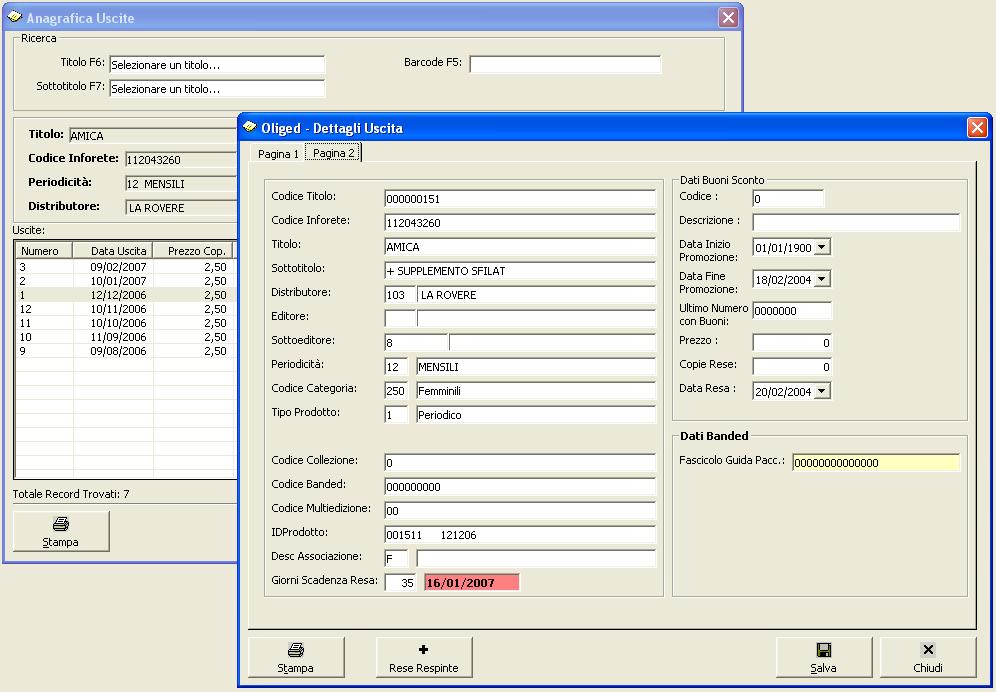Viewport: 996px width, 692px height.
Task: Click the Anagrafica Uscite title bar icon
Action: [x=15, y=17]
